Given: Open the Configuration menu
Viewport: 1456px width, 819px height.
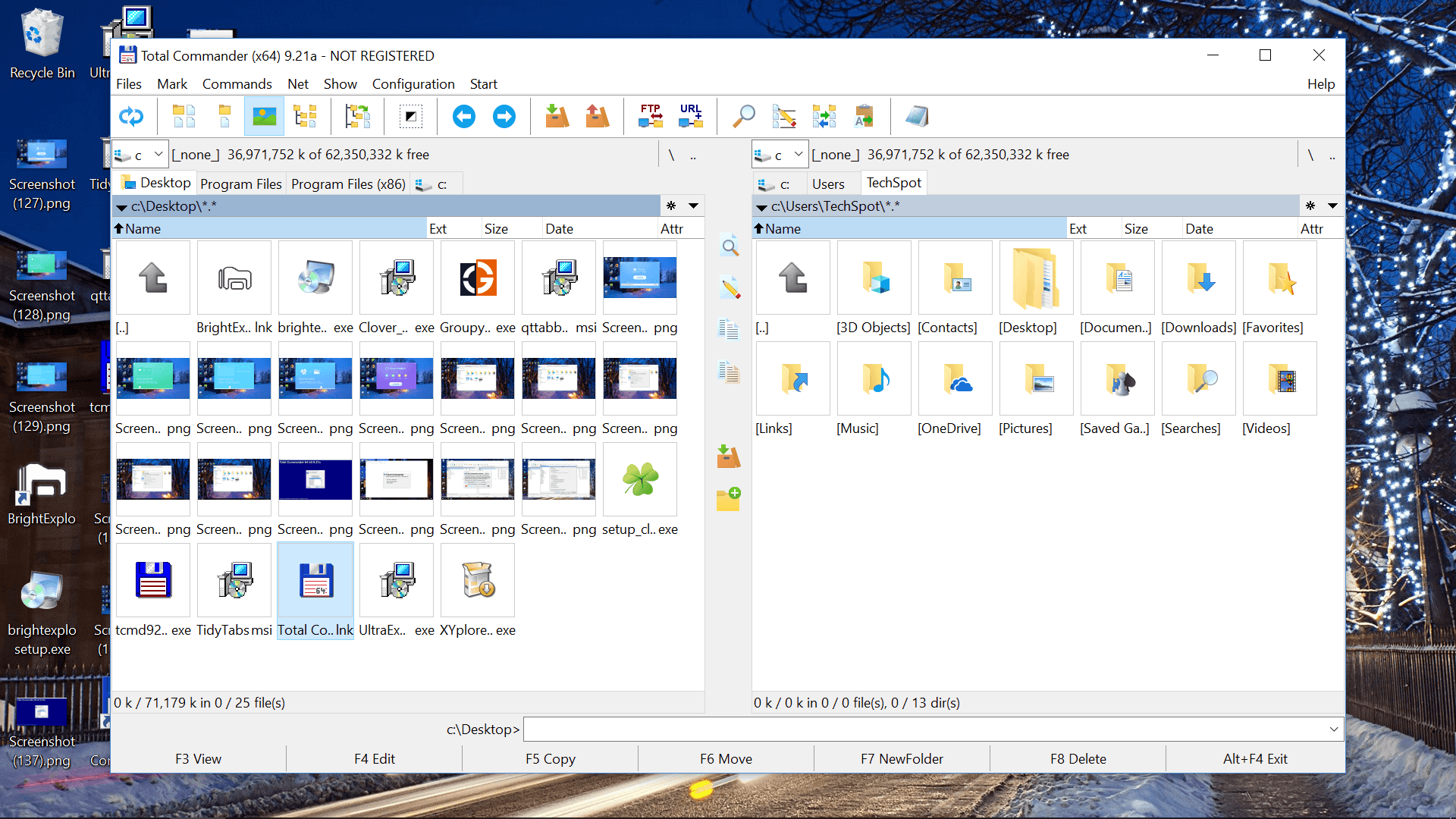Looking at the screenshot, I should tap(413, 84).
